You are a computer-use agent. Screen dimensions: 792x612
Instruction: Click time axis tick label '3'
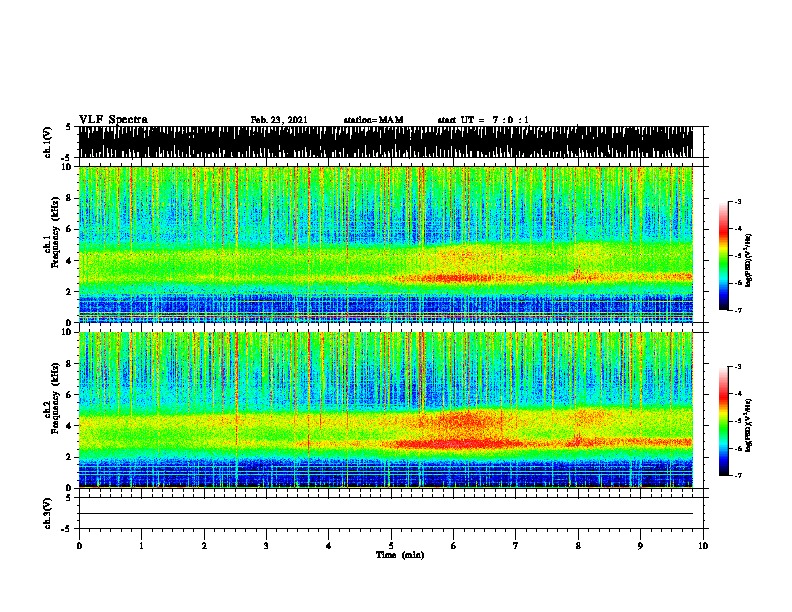click(x=266, y=546)
